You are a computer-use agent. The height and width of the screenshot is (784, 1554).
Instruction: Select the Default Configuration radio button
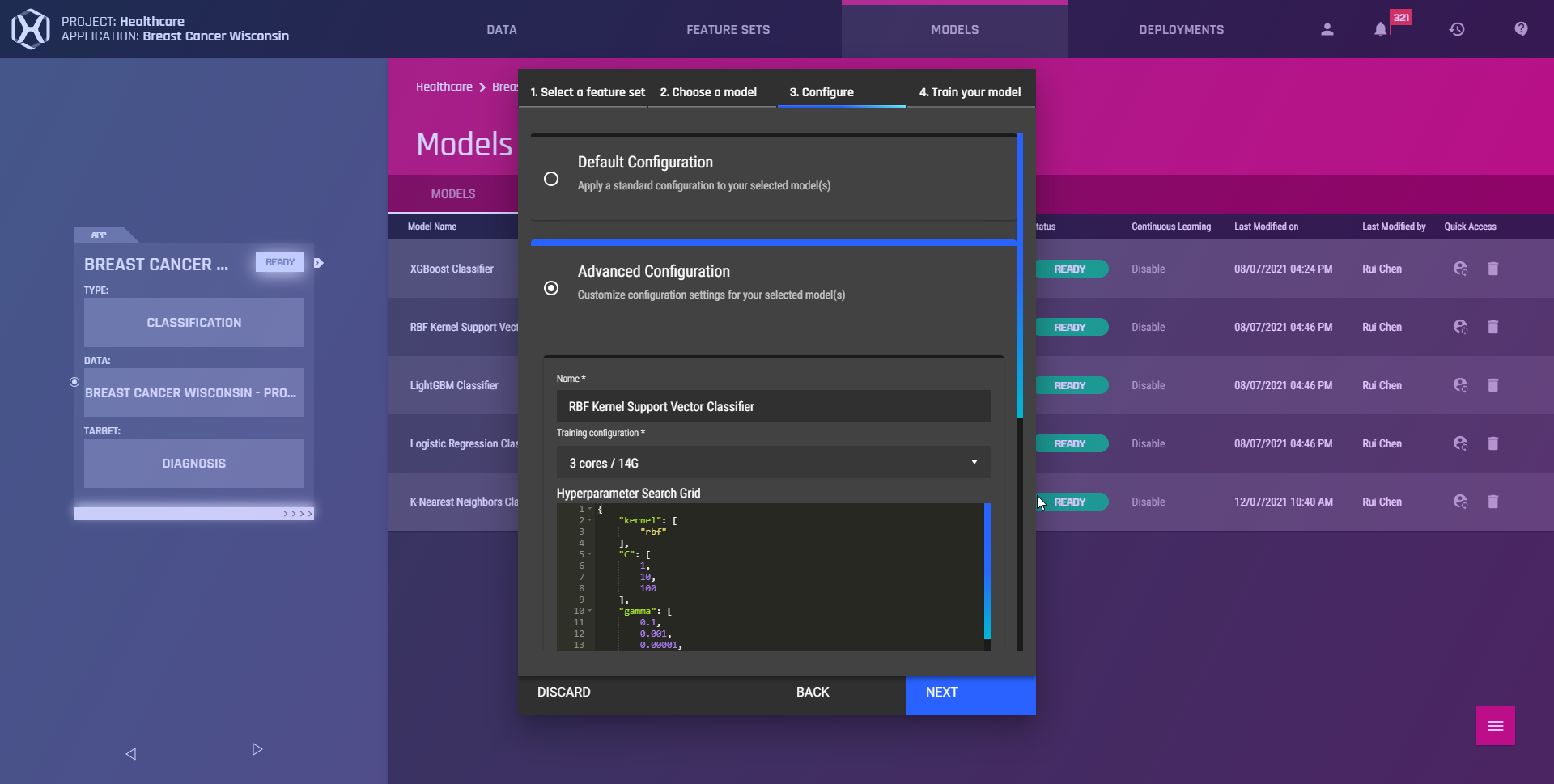[551, 179]
